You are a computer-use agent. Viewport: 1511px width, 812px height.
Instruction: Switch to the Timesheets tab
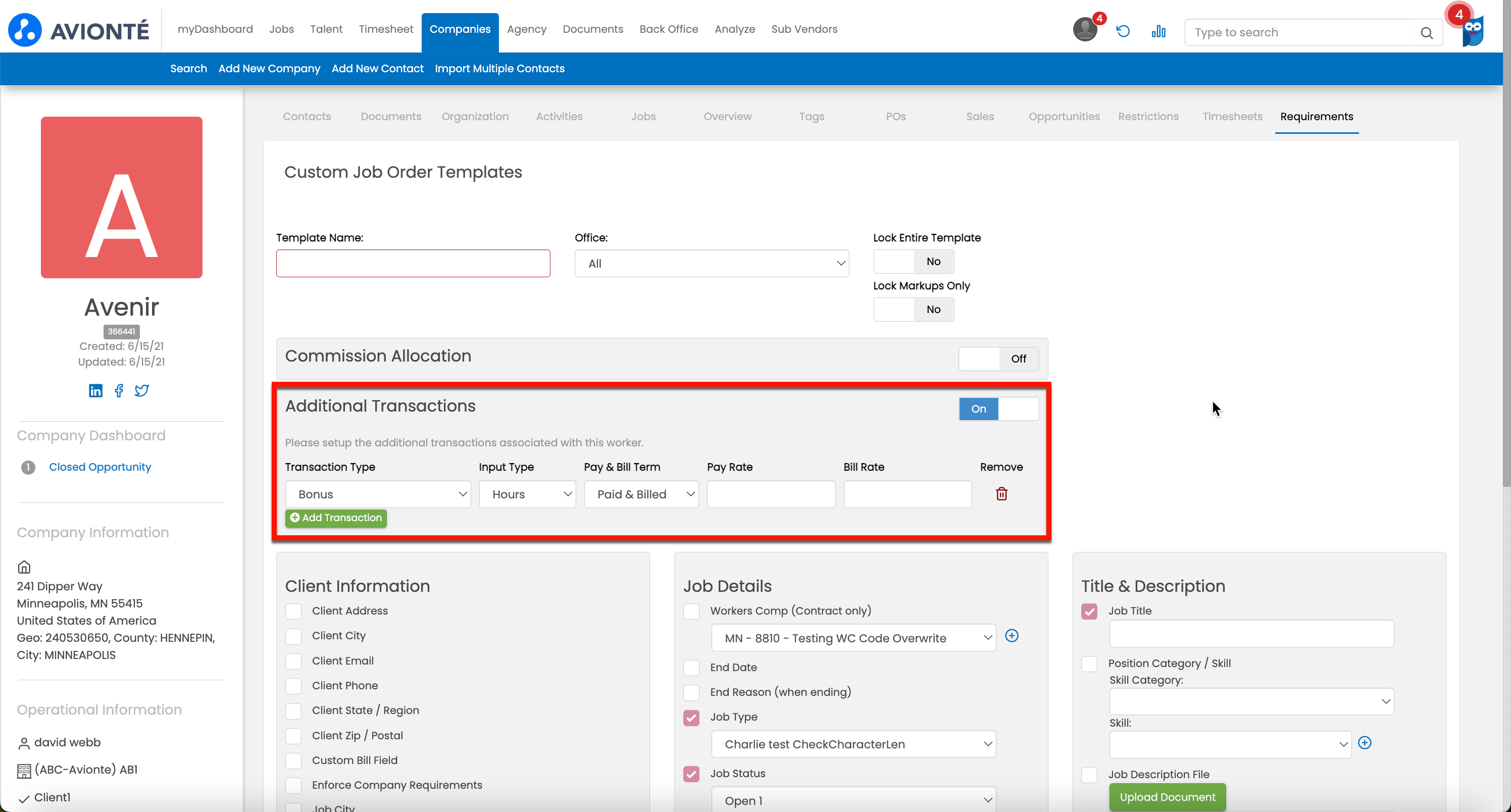(1232, 116)
